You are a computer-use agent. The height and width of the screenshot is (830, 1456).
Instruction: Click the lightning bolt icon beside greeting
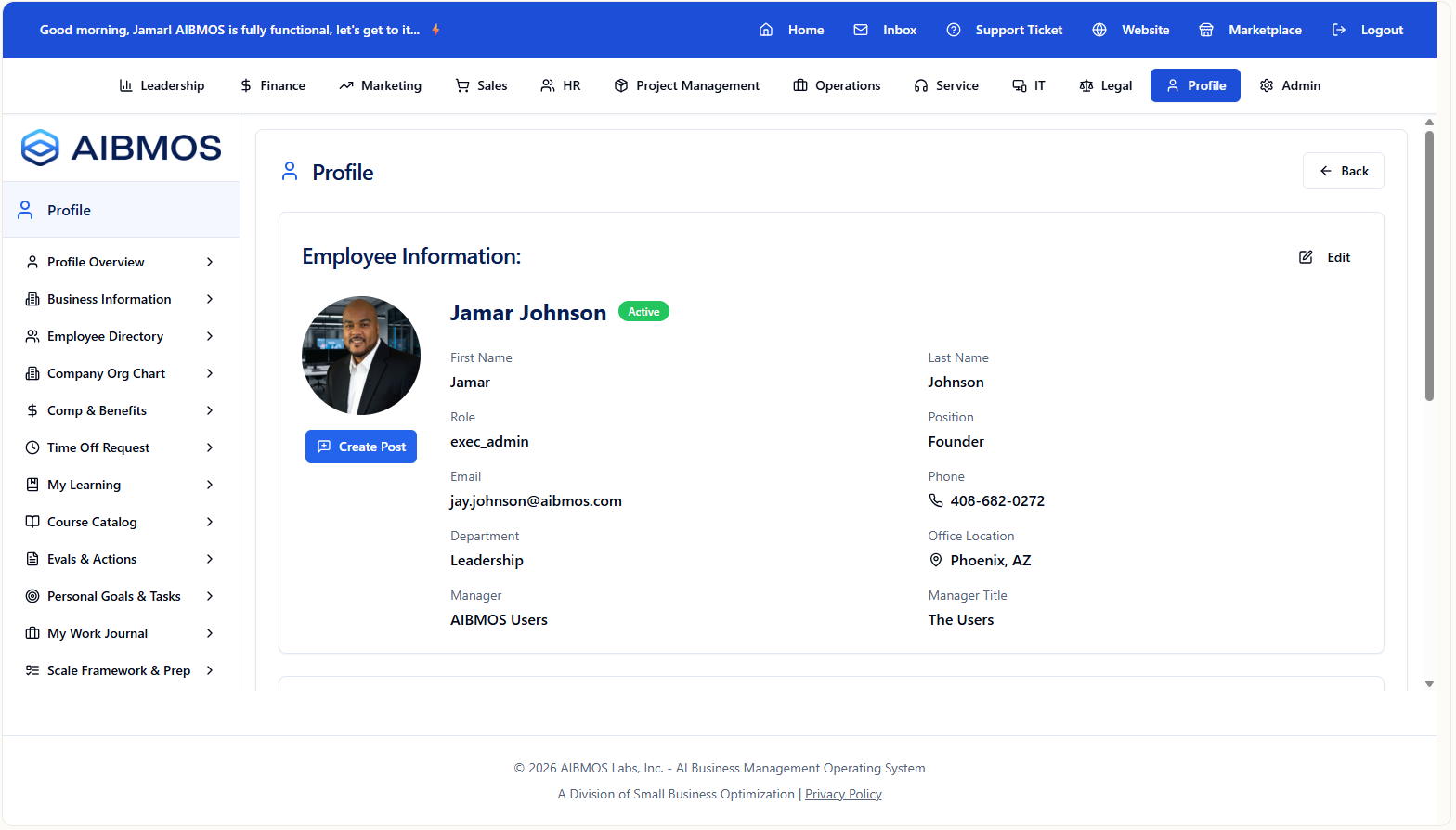click(435, 30)
